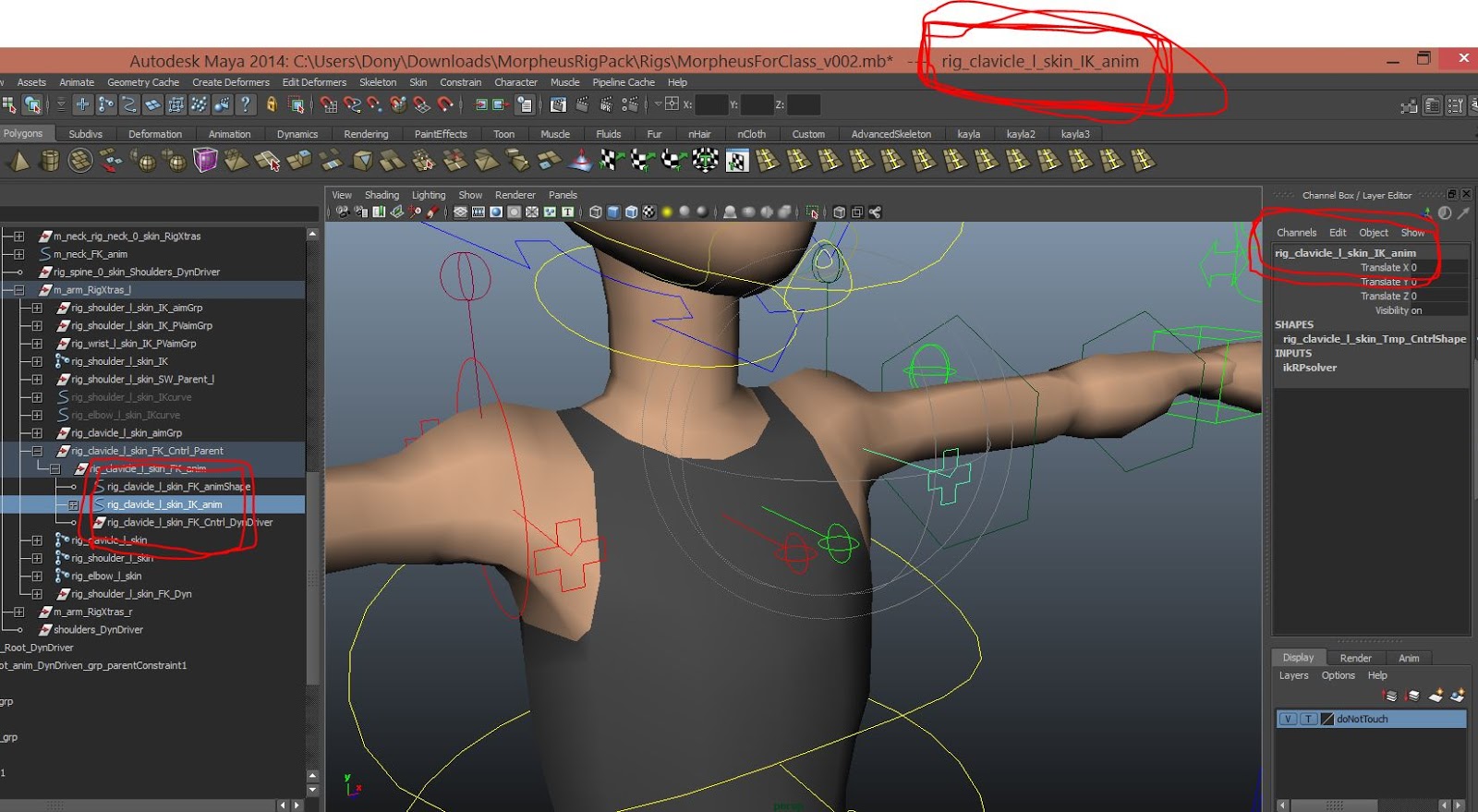Screen dimensions: 1478x812
Task: Toggle the T display type of doNotTouch layer
Action: (x=1308, y=719)
